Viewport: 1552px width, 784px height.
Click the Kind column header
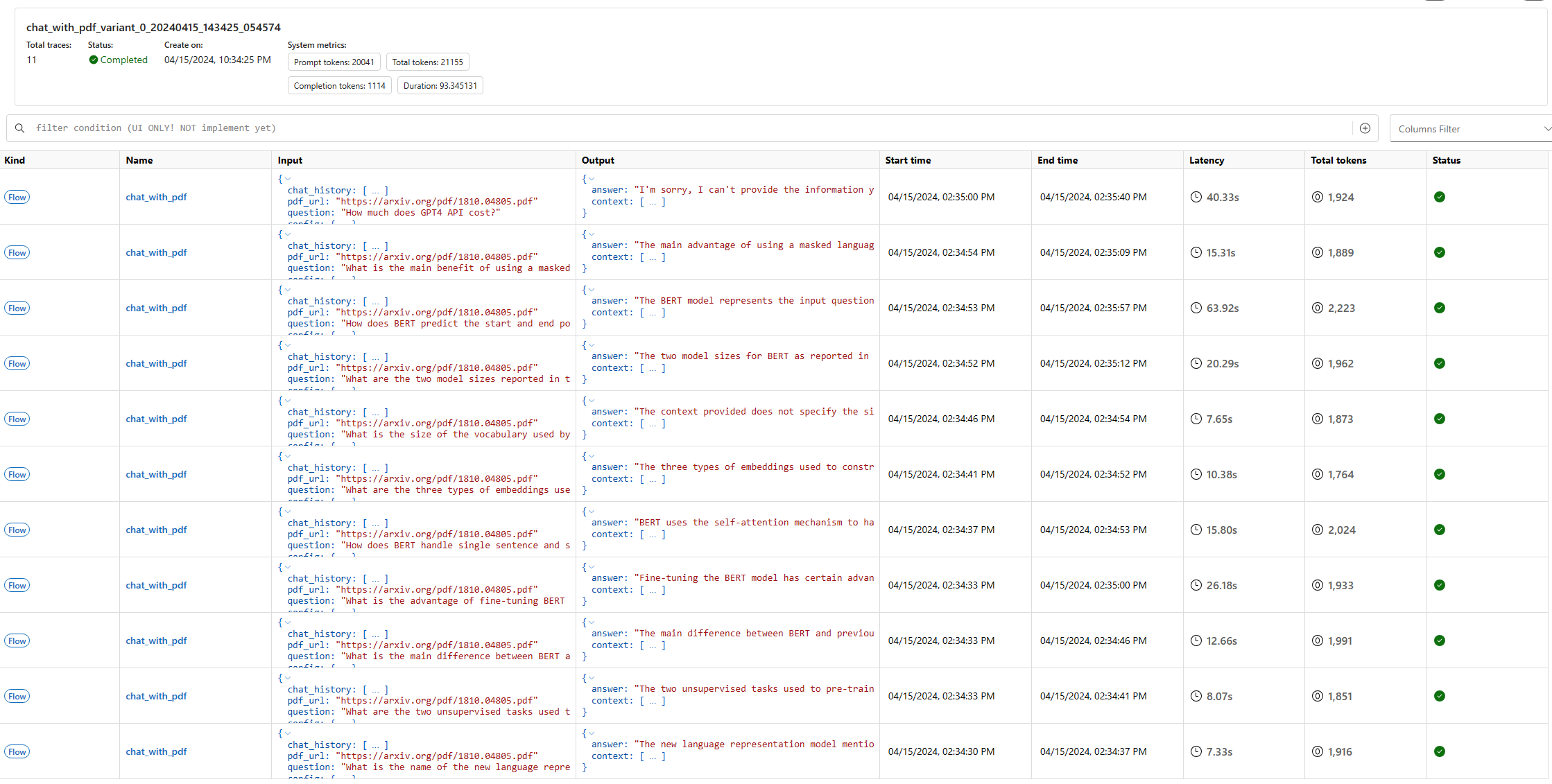pos(15,160)
